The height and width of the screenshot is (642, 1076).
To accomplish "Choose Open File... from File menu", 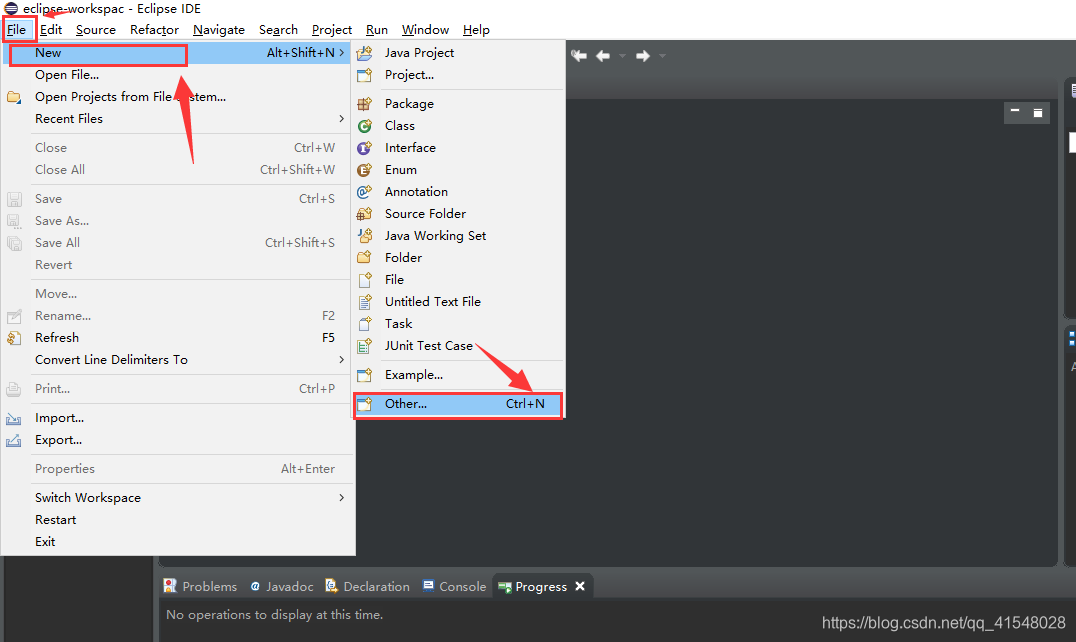I will (x=67, y=75).
